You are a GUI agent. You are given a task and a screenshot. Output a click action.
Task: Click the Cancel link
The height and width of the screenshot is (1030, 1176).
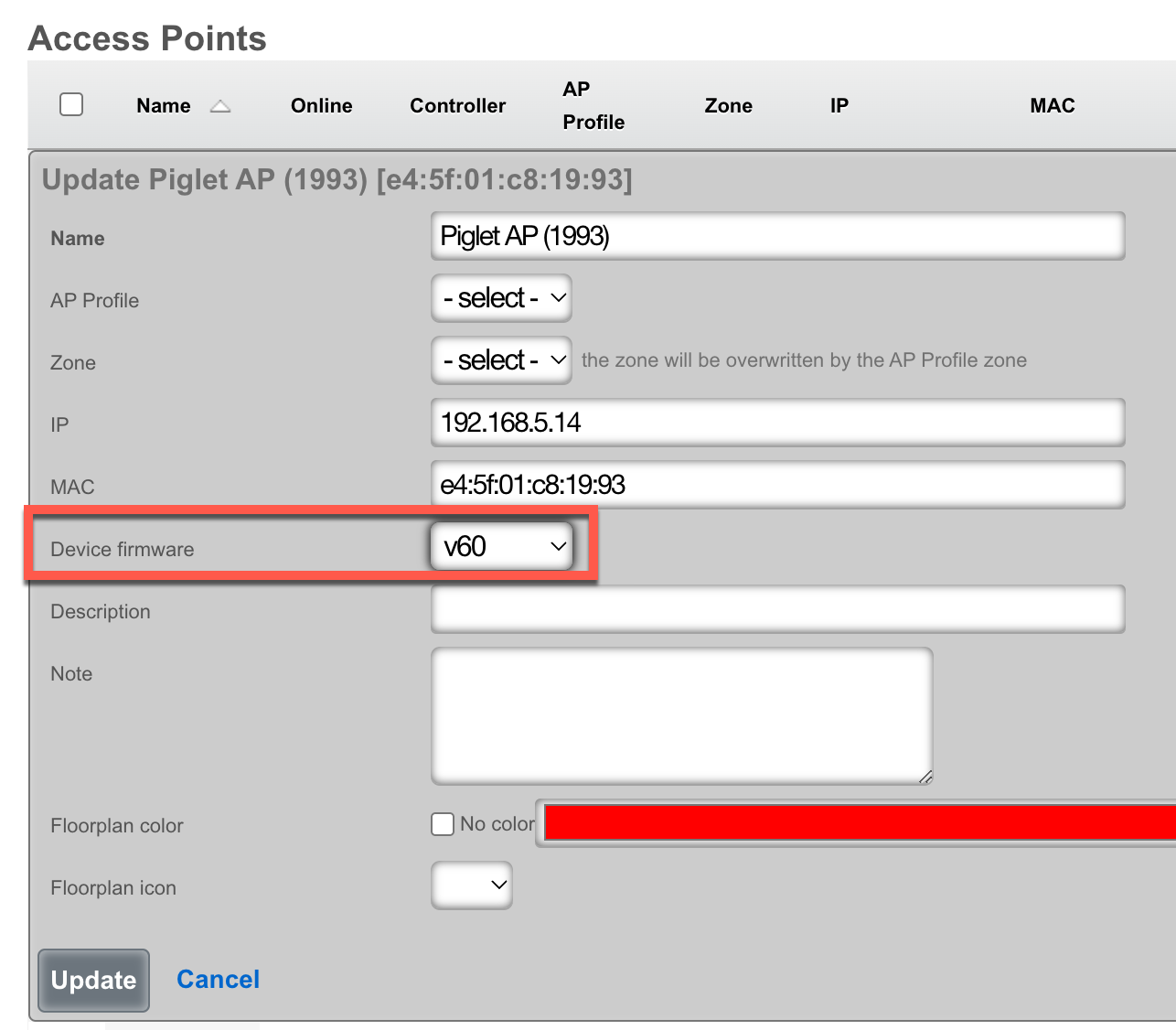point(218,980)
